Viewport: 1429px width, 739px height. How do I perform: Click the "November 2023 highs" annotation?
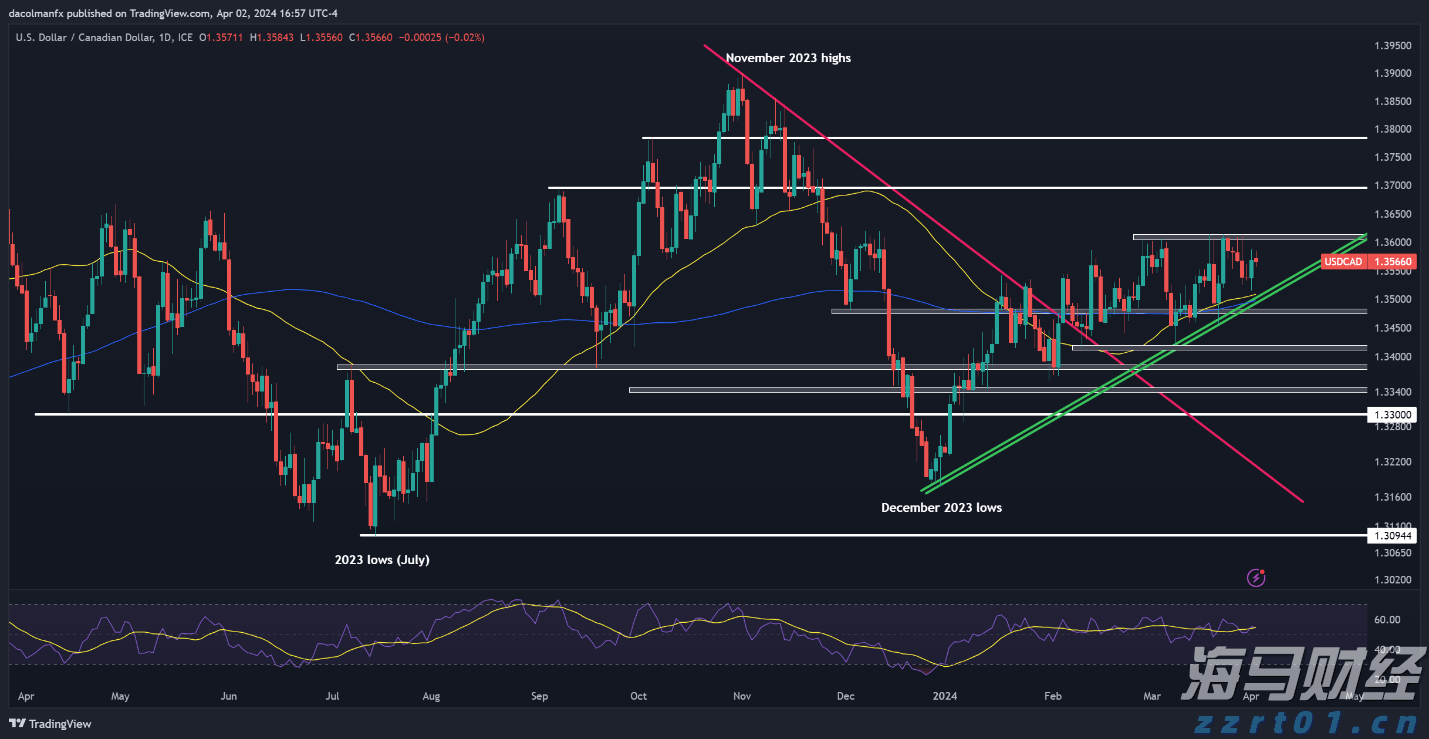click(789, 58)
